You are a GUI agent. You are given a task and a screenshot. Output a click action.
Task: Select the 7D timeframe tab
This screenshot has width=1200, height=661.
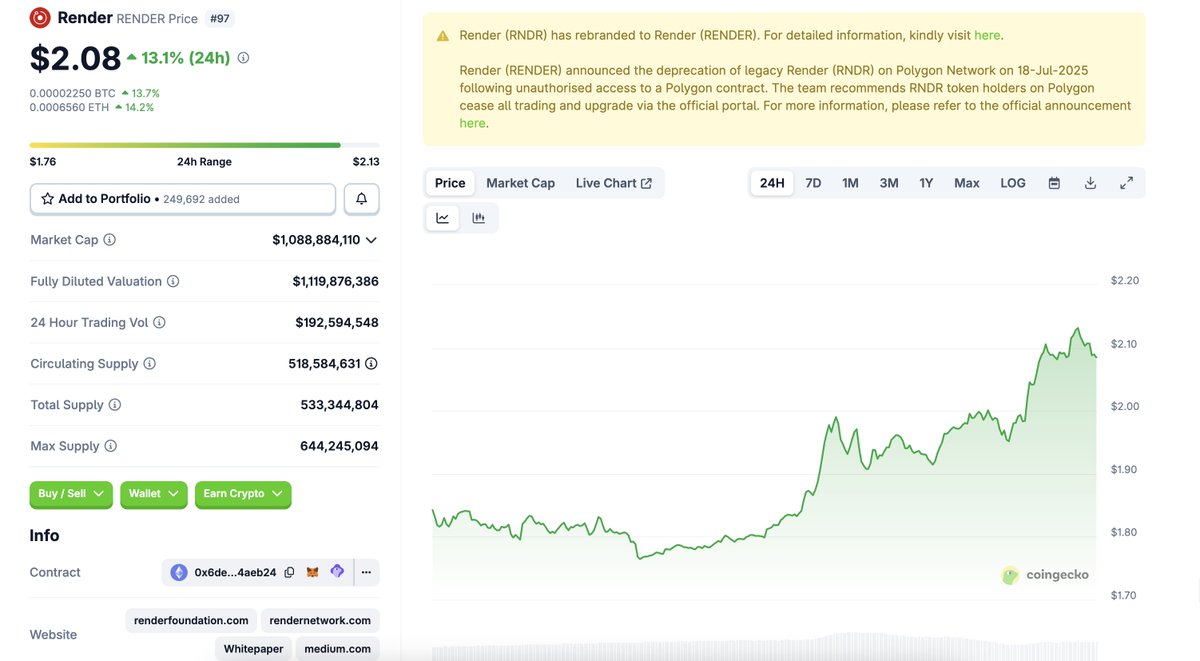point(812,183)
